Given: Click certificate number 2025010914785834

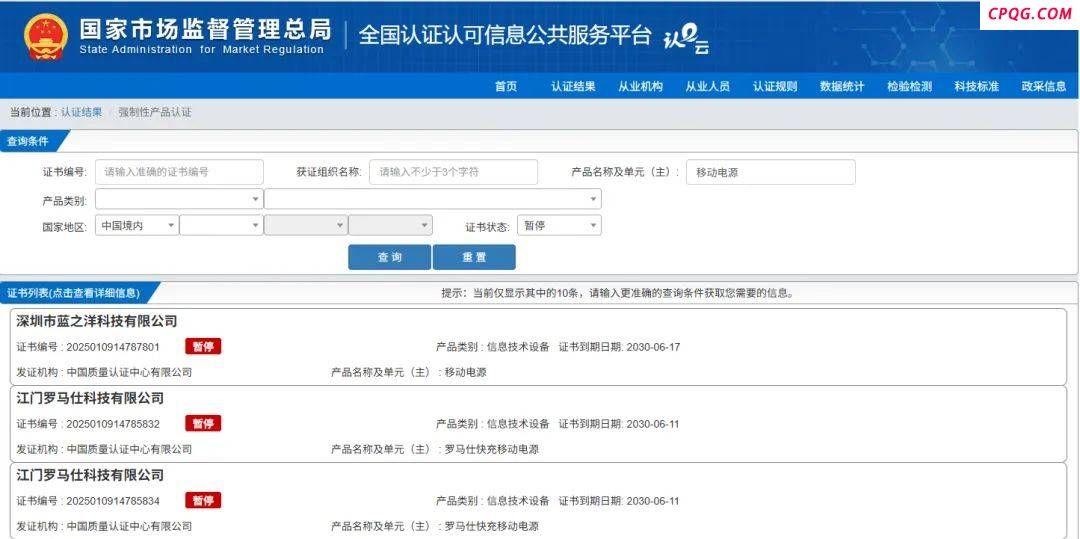Looking at the screenshot, I should pos(113,501).
